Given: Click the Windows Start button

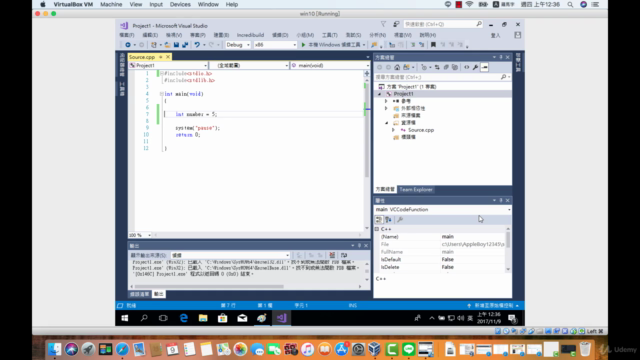Looking at the screenshot, I should [x=125, y=318].
